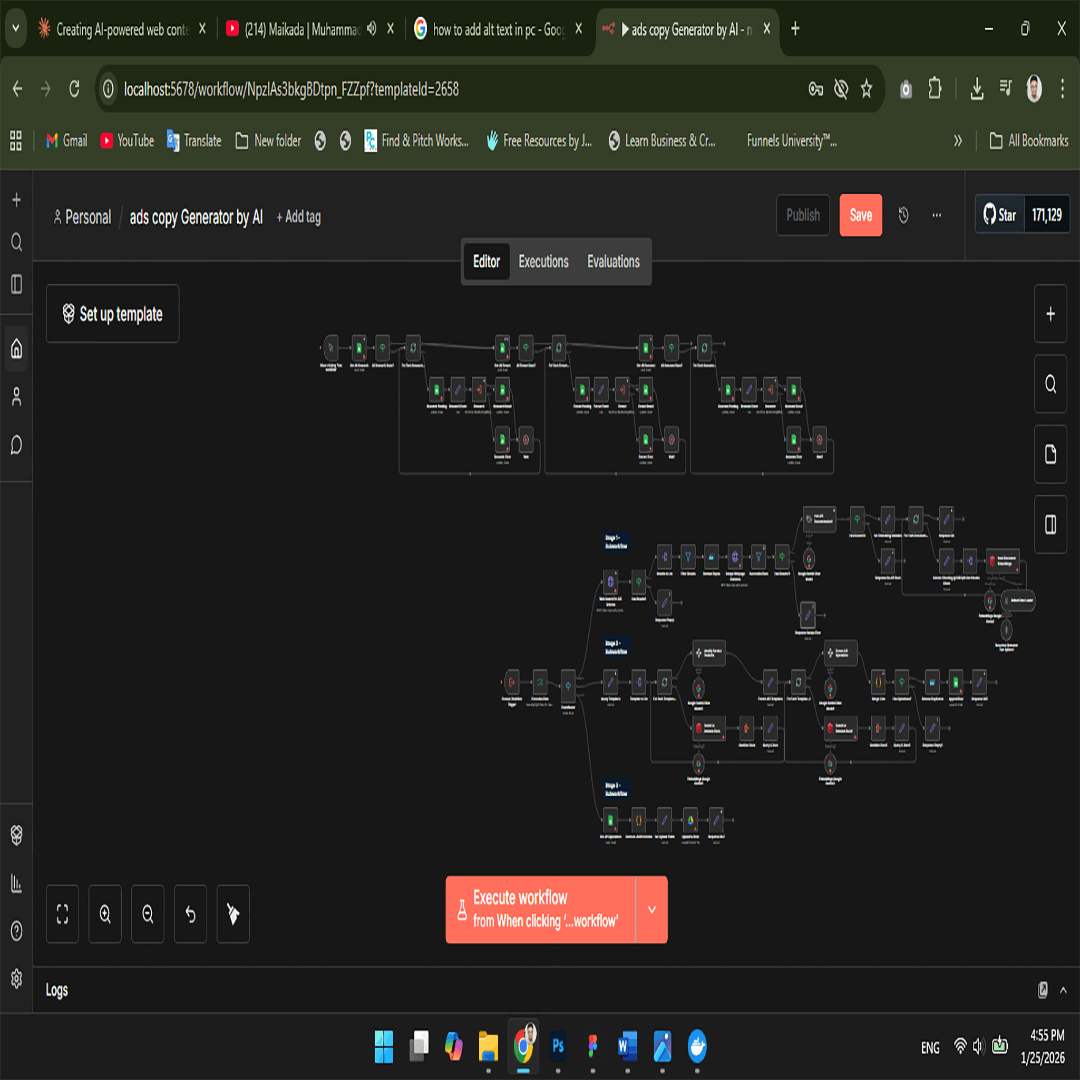Add a new node with the plus icon
Image resolution: width=1080 pixels, height=1080 pixels.
click(x=1050, y=313)
